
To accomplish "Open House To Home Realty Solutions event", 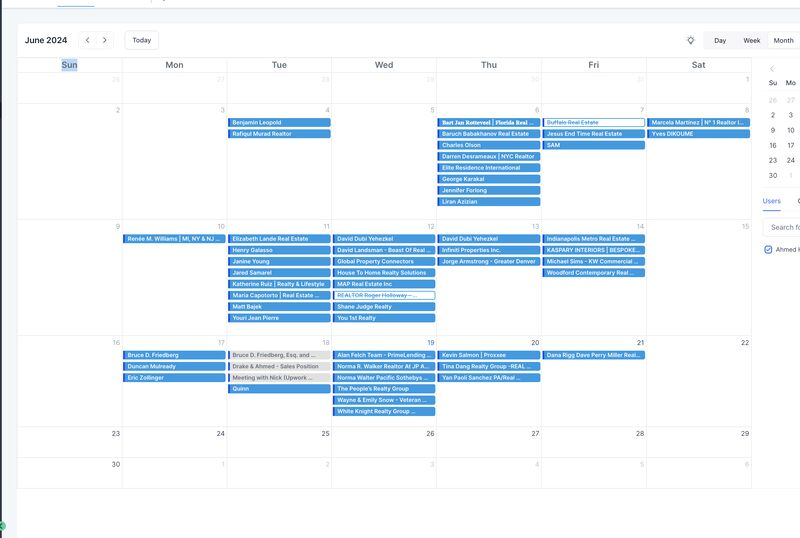I will pos(384,273).
